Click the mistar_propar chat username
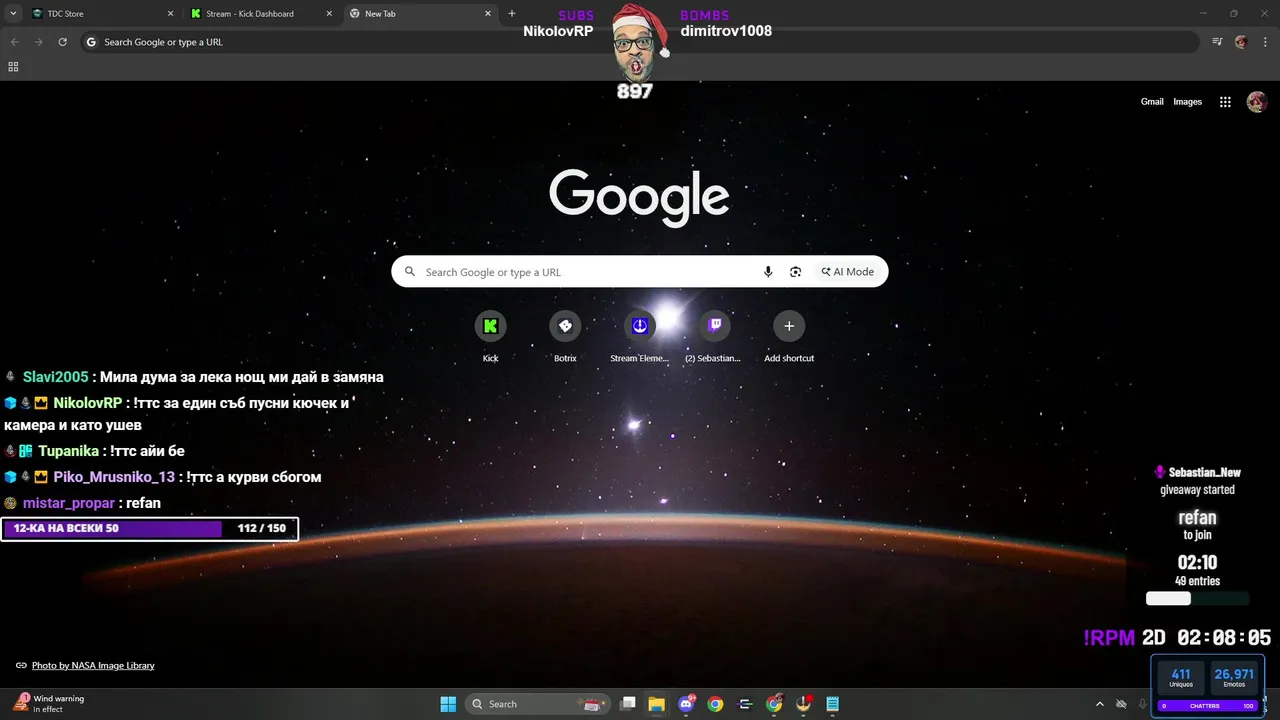Screen dimensions: 1280x720 coord(69,503)
